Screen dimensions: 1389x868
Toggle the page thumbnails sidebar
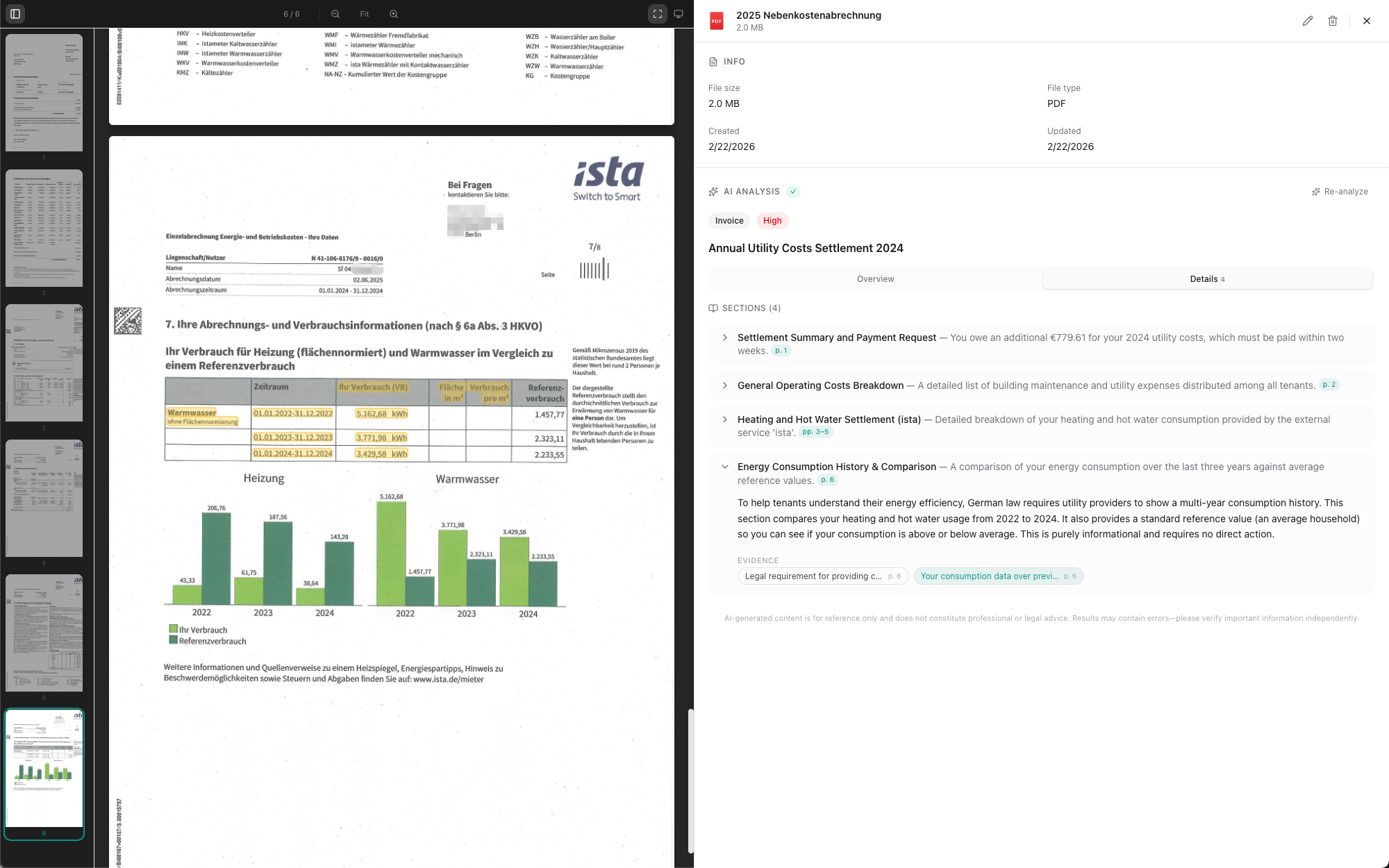tap(15, 13)
